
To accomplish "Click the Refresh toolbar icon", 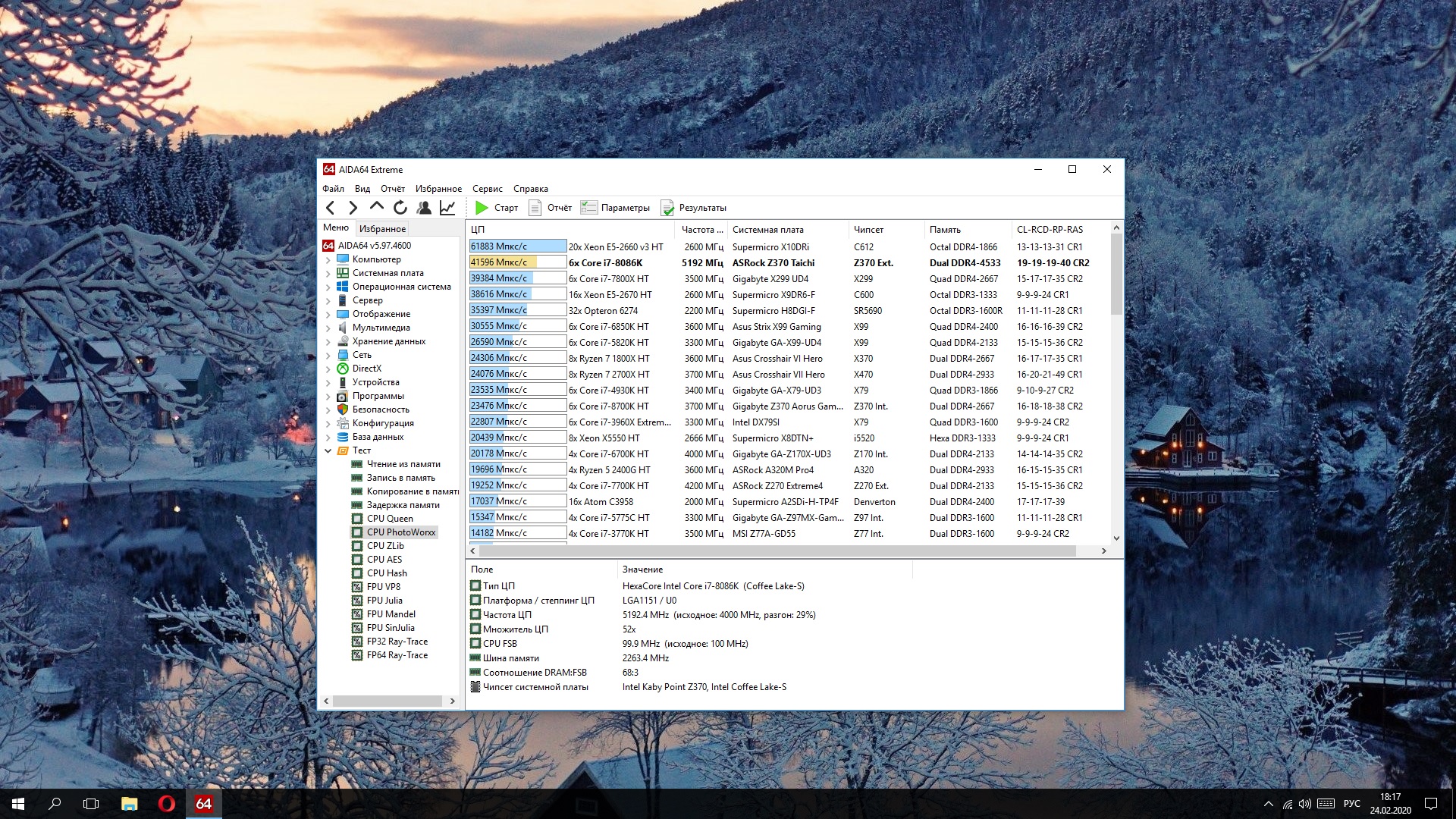I will tap(400, 208).
